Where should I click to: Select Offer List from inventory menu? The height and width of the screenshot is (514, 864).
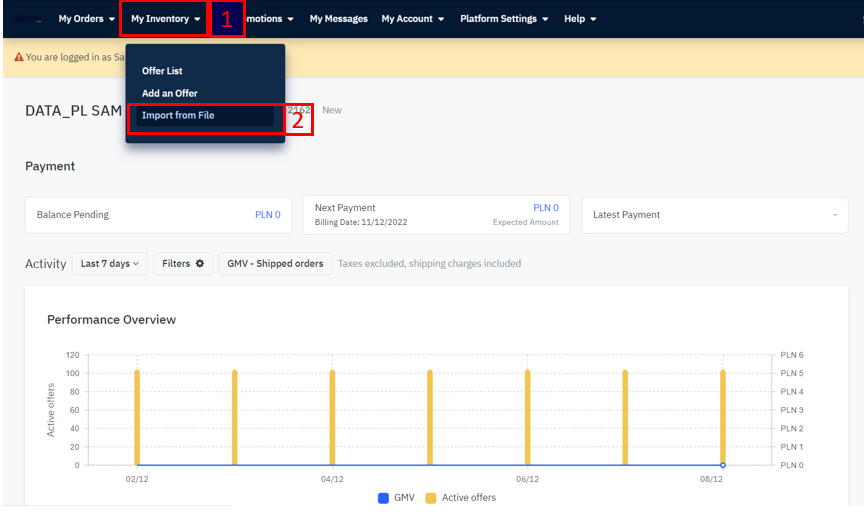[x=162, y=71]
